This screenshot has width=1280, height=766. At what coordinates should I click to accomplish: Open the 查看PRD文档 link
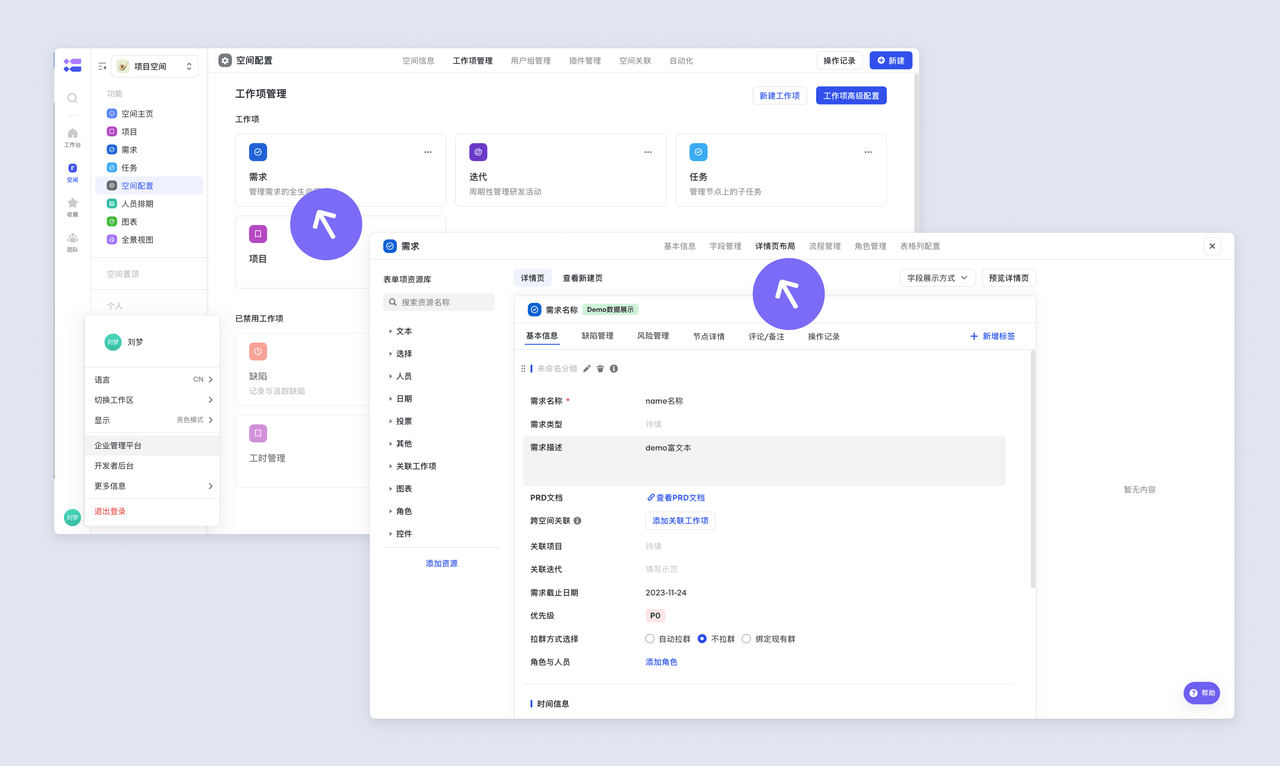[x=676, y=497]
